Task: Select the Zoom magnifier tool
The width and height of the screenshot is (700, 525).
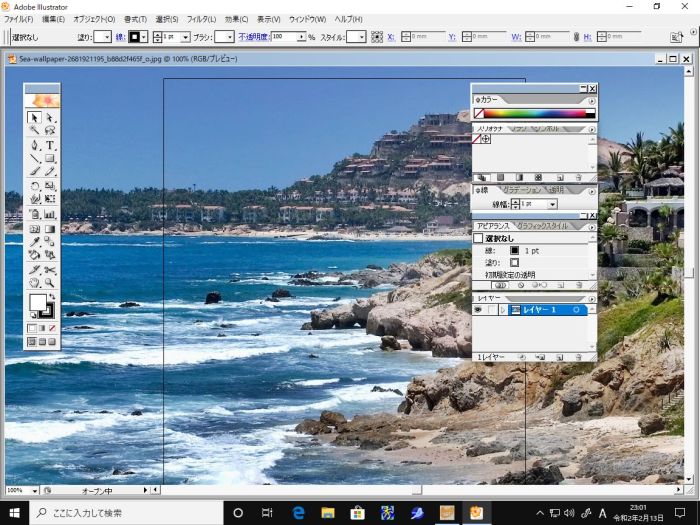Action: (x=49, y=283)
